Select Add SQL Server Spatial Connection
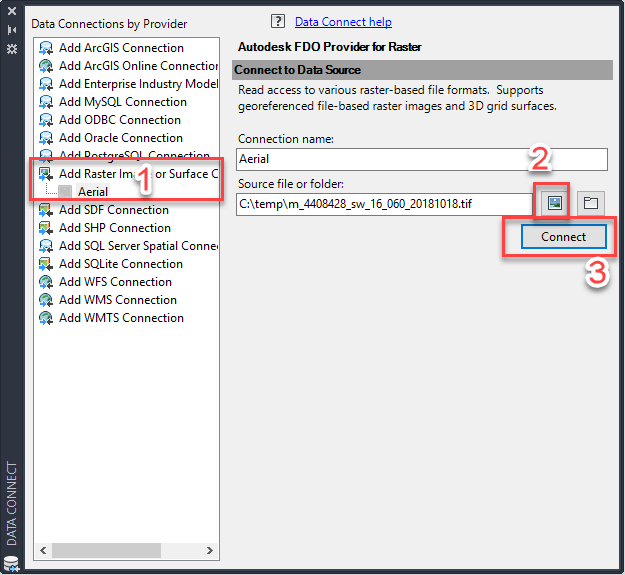The width and height of the screenshot is (625, 575). coord(138,245)
